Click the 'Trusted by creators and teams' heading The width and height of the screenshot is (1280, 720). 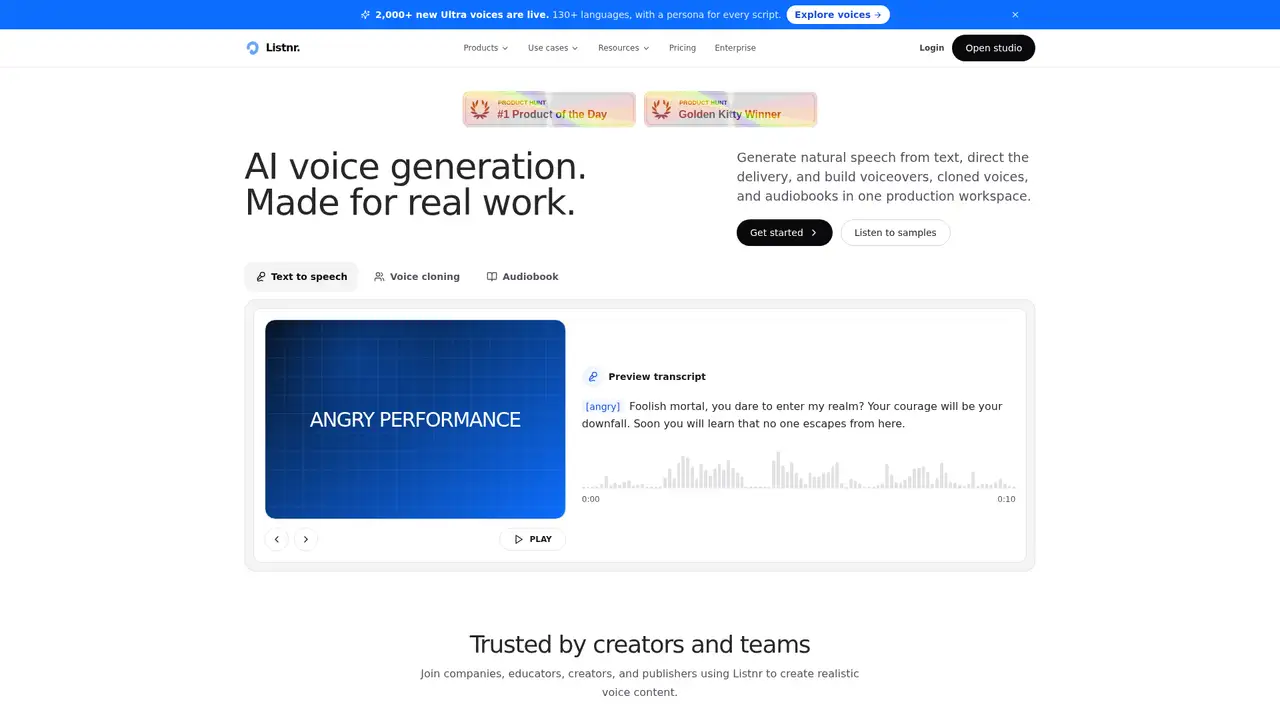(640, 644)
